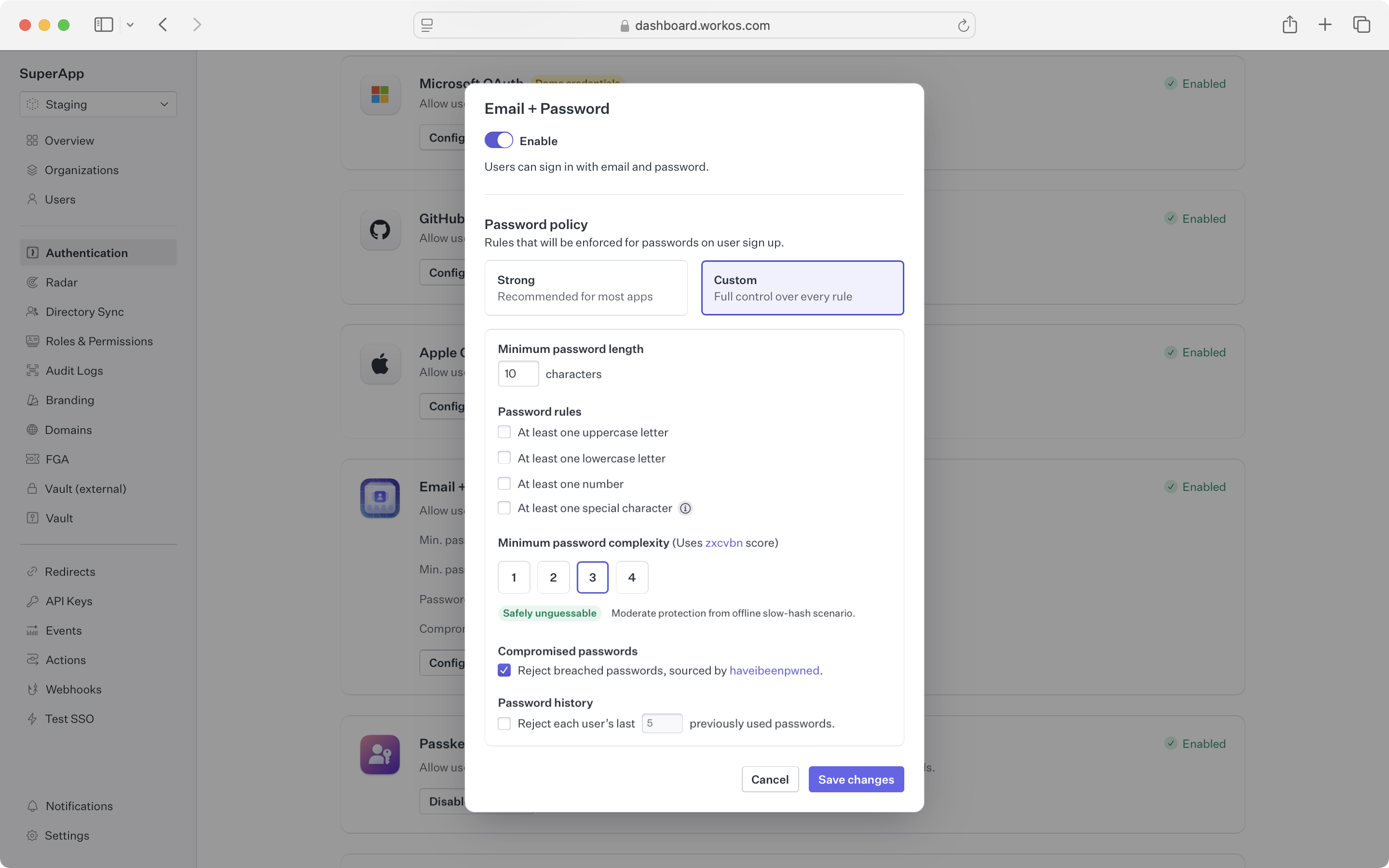
Task: Navigate to the Authentication tab
Action: [86, 253]
